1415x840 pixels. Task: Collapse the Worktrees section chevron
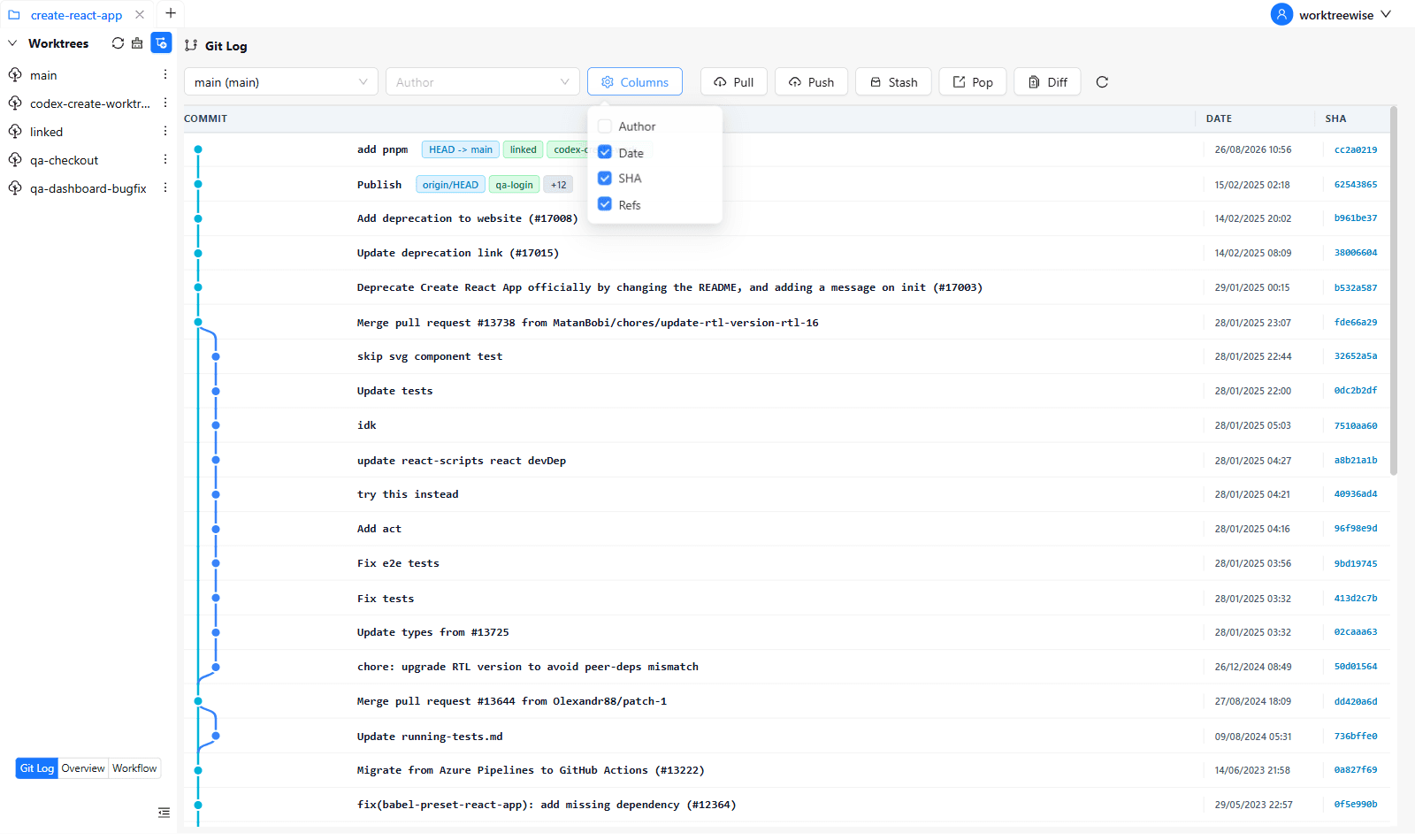12,43
